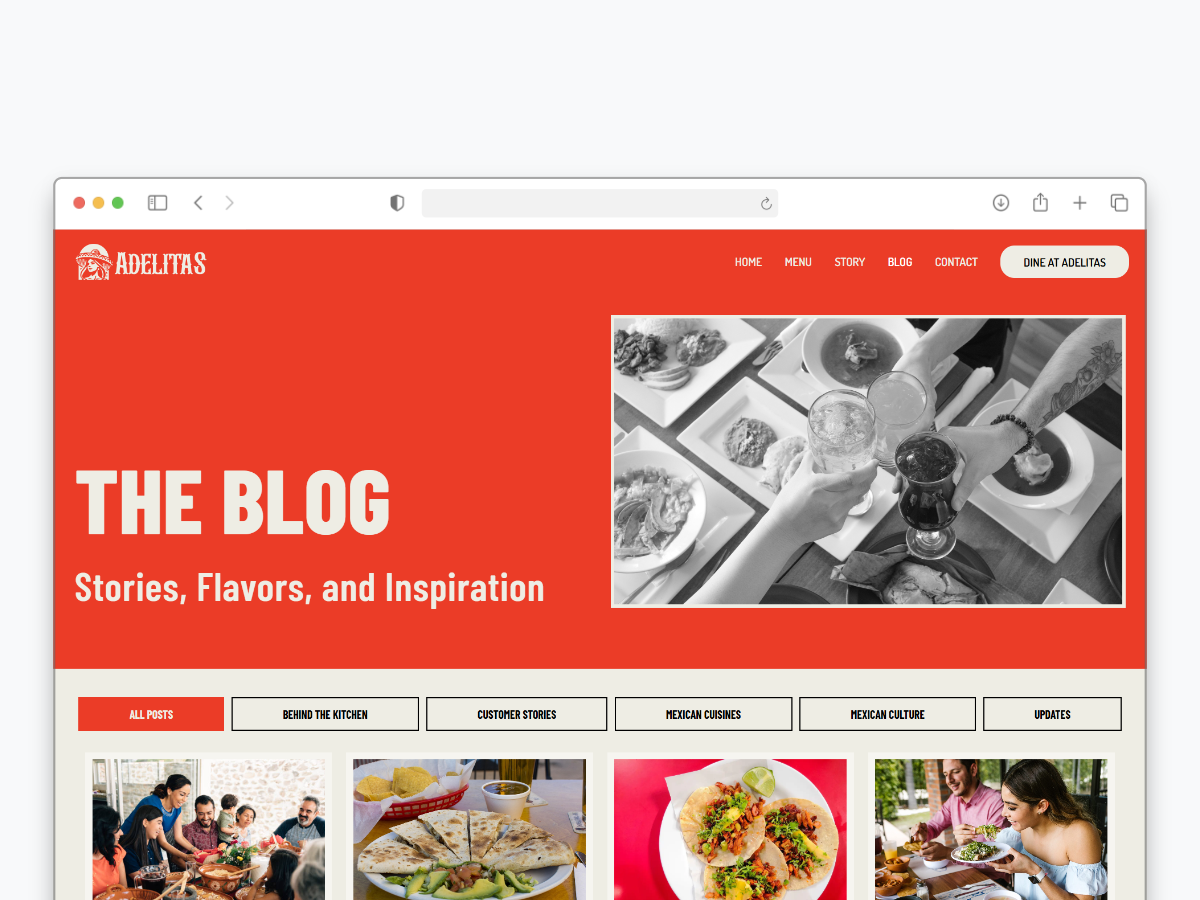The width and height of the screenshot is (1200, 900).
Task: Select the UPDATES category
Action: [1052, 714]
